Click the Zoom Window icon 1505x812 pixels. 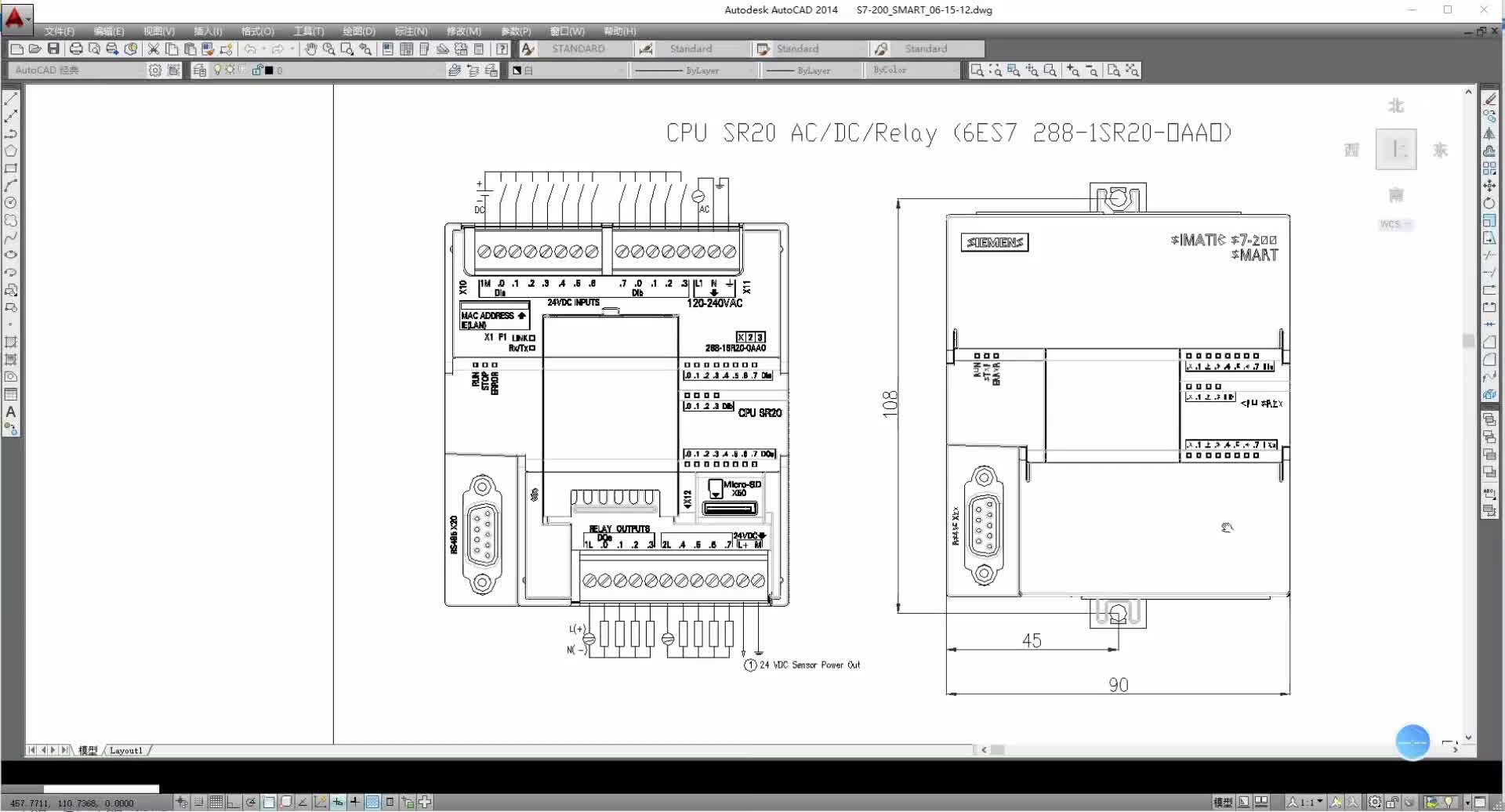[977, 71]
